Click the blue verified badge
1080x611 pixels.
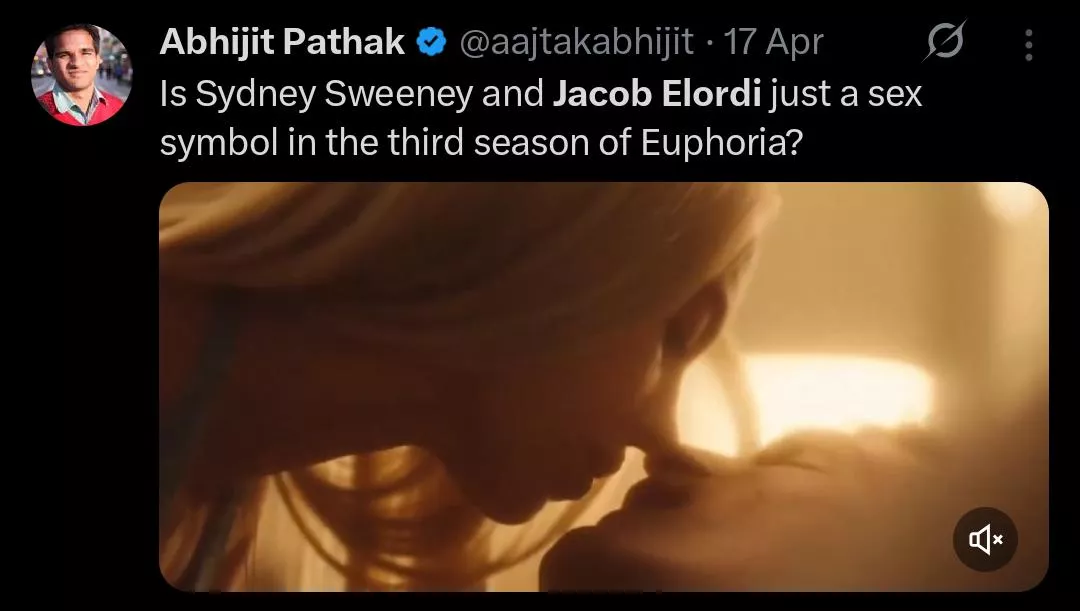(x=431, y=43)
